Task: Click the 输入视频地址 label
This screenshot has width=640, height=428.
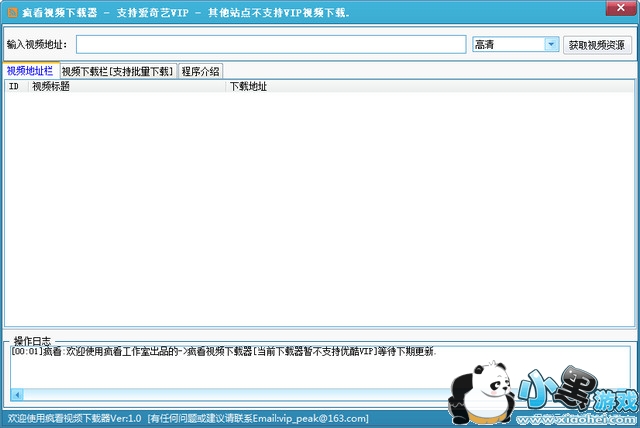Action: [37, 44]
